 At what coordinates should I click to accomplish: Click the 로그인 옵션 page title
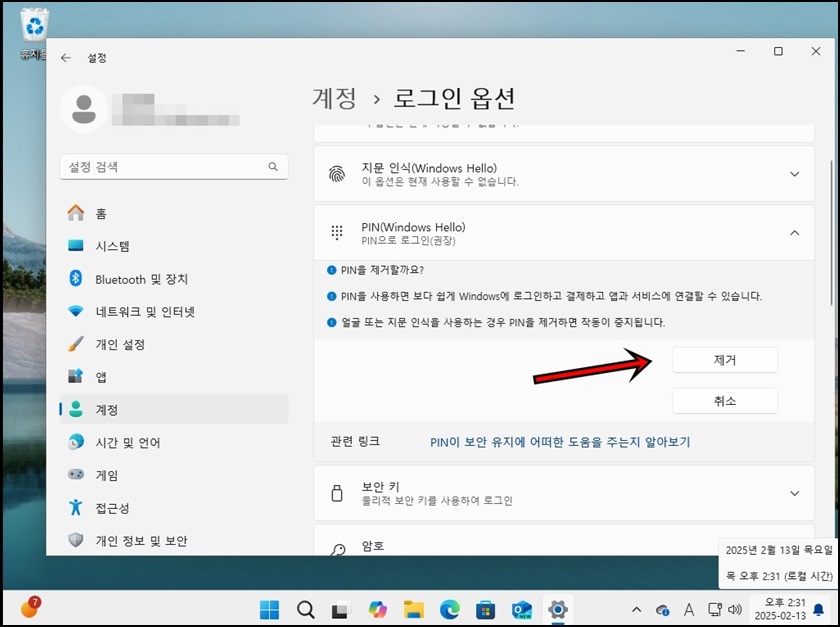[454, 98]
